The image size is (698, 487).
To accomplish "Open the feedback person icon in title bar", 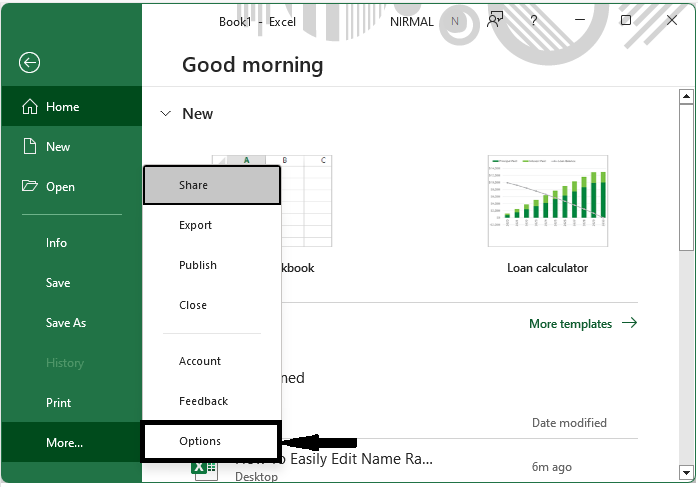I will (495, 20).
